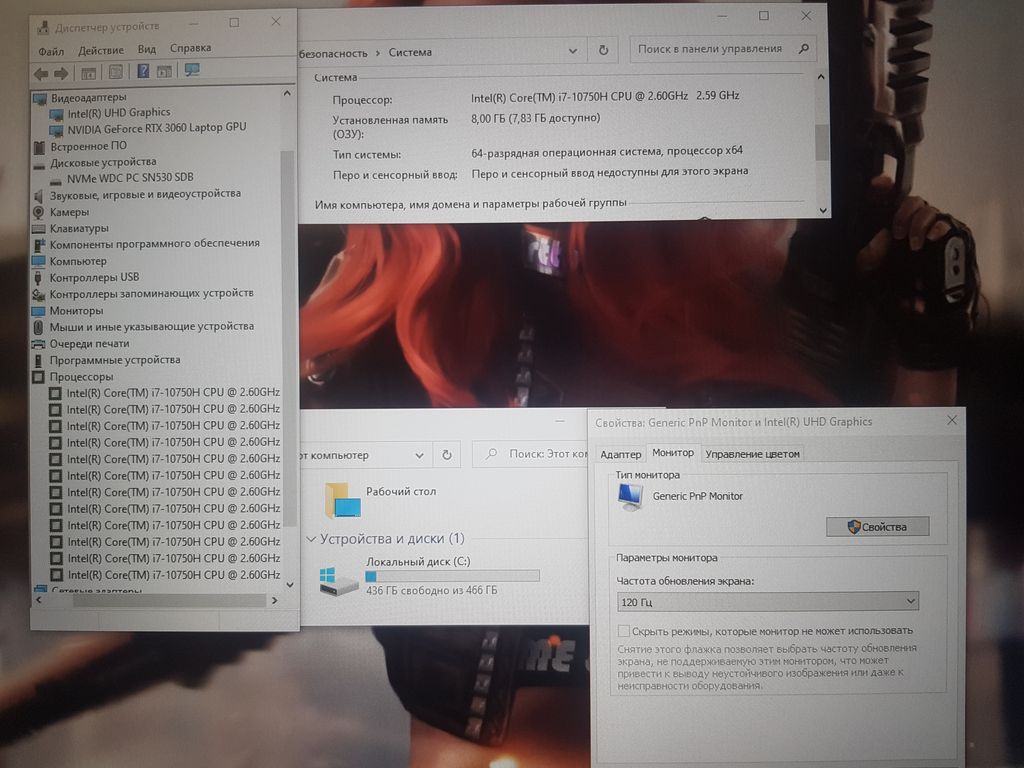Screen dimensions: 1024x768
Task: Select the Intel(R) UHD Graphics adapter entry
Action: (x=118, y=112)
